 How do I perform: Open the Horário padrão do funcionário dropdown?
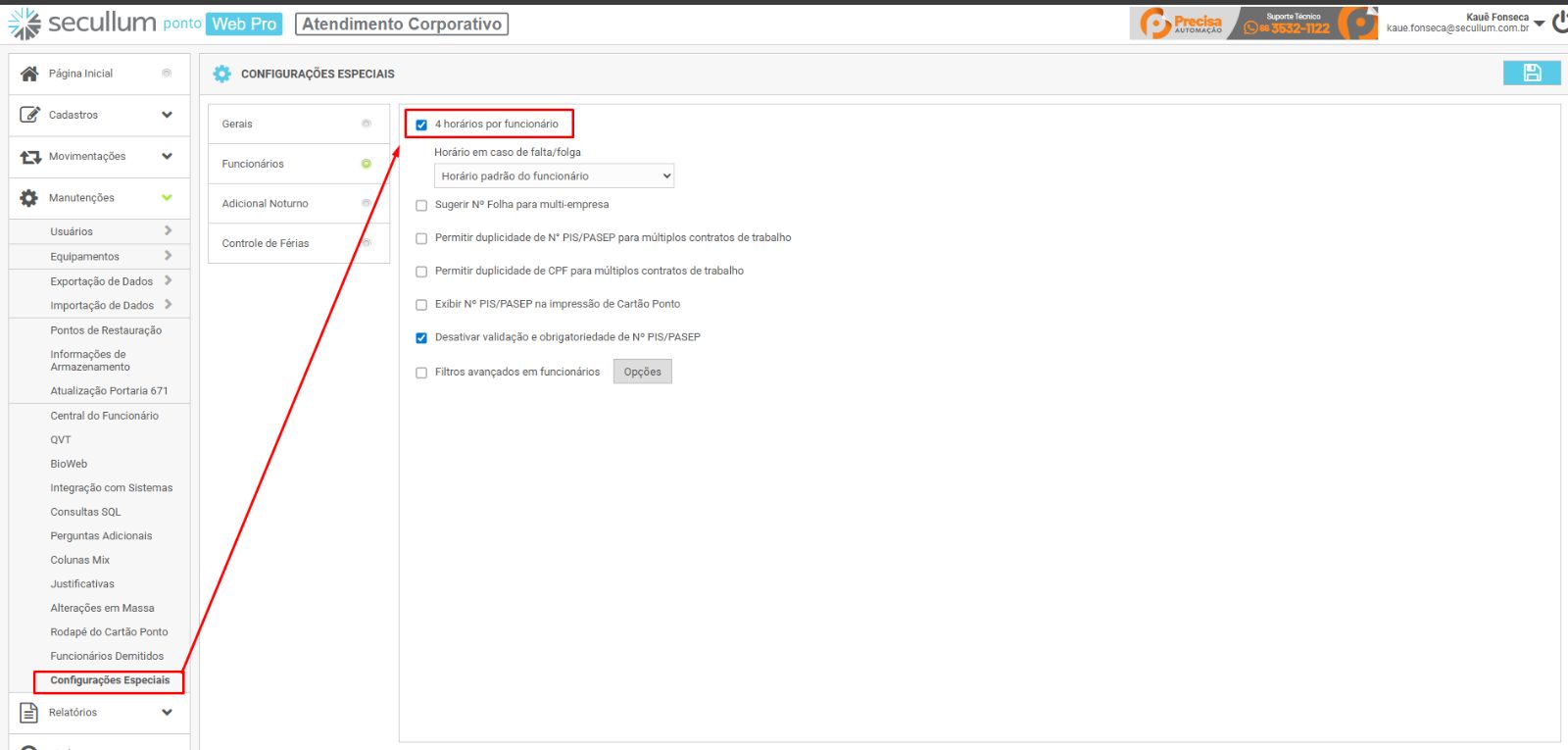coord(554,176)
